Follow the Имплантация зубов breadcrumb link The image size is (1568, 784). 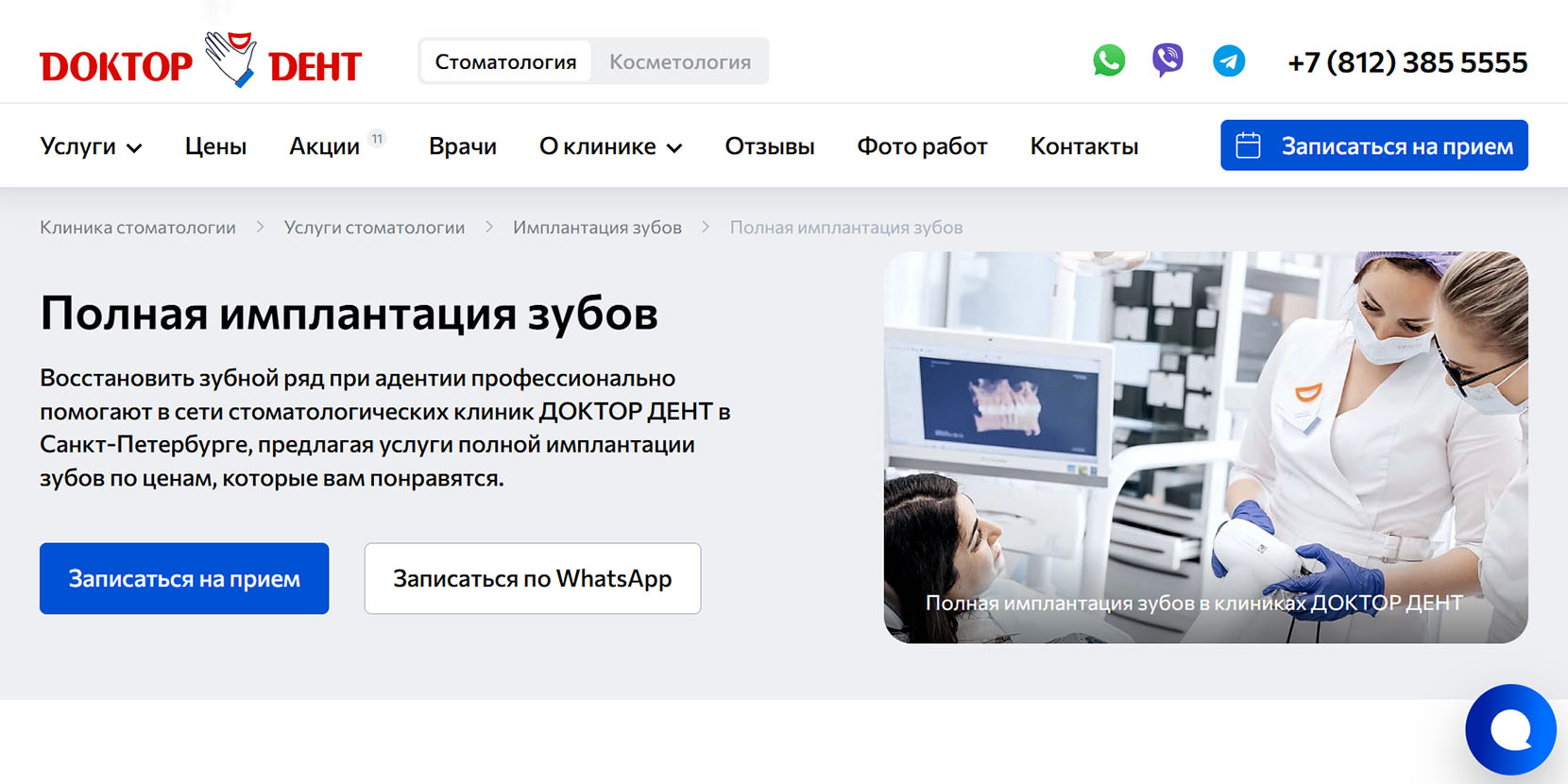click(597, 228)
